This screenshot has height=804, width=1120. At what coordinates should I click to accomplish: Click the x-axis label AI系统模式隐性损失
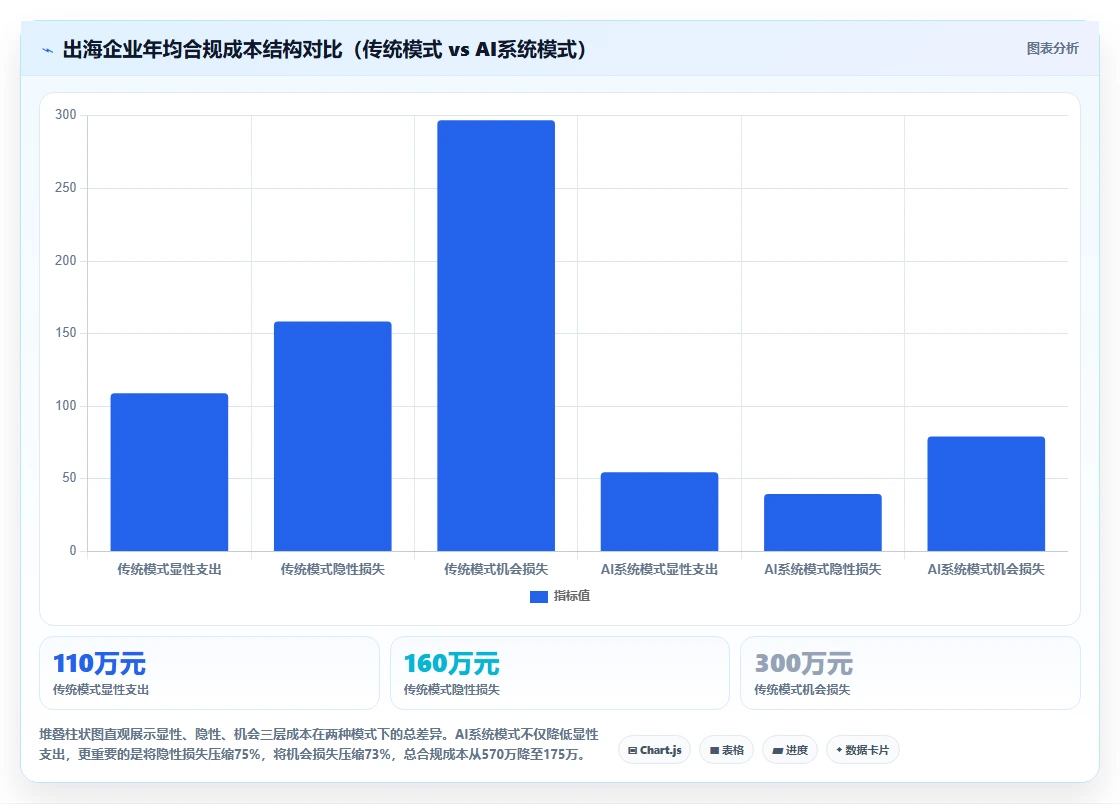pos(823,569)
